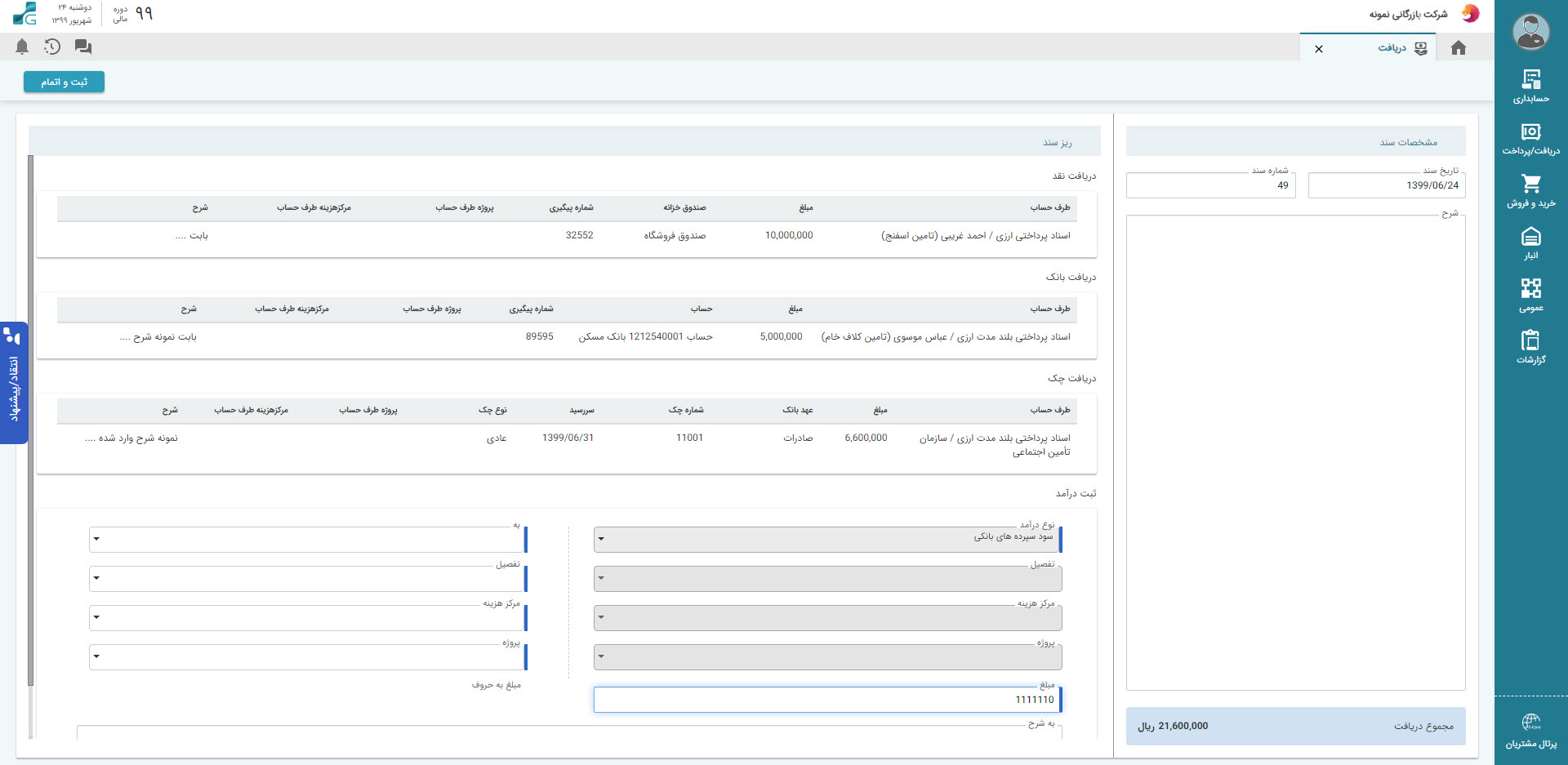This screenshot has width=1568, height=765.
Task: Open the notifications bell icon
Action: pyautogui.click(x=22, y=47)
